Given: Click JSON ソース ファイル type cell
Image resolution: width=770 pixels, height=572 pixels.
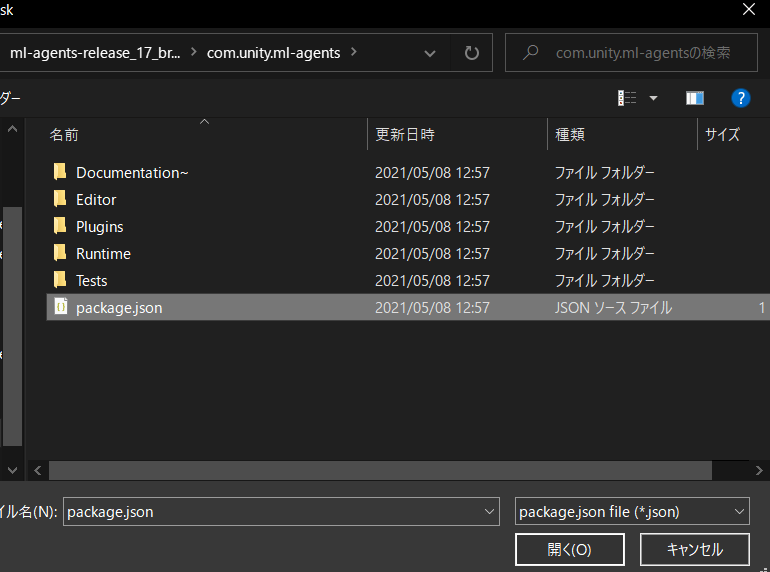Looking at the screenshot, I should point(613,307).
